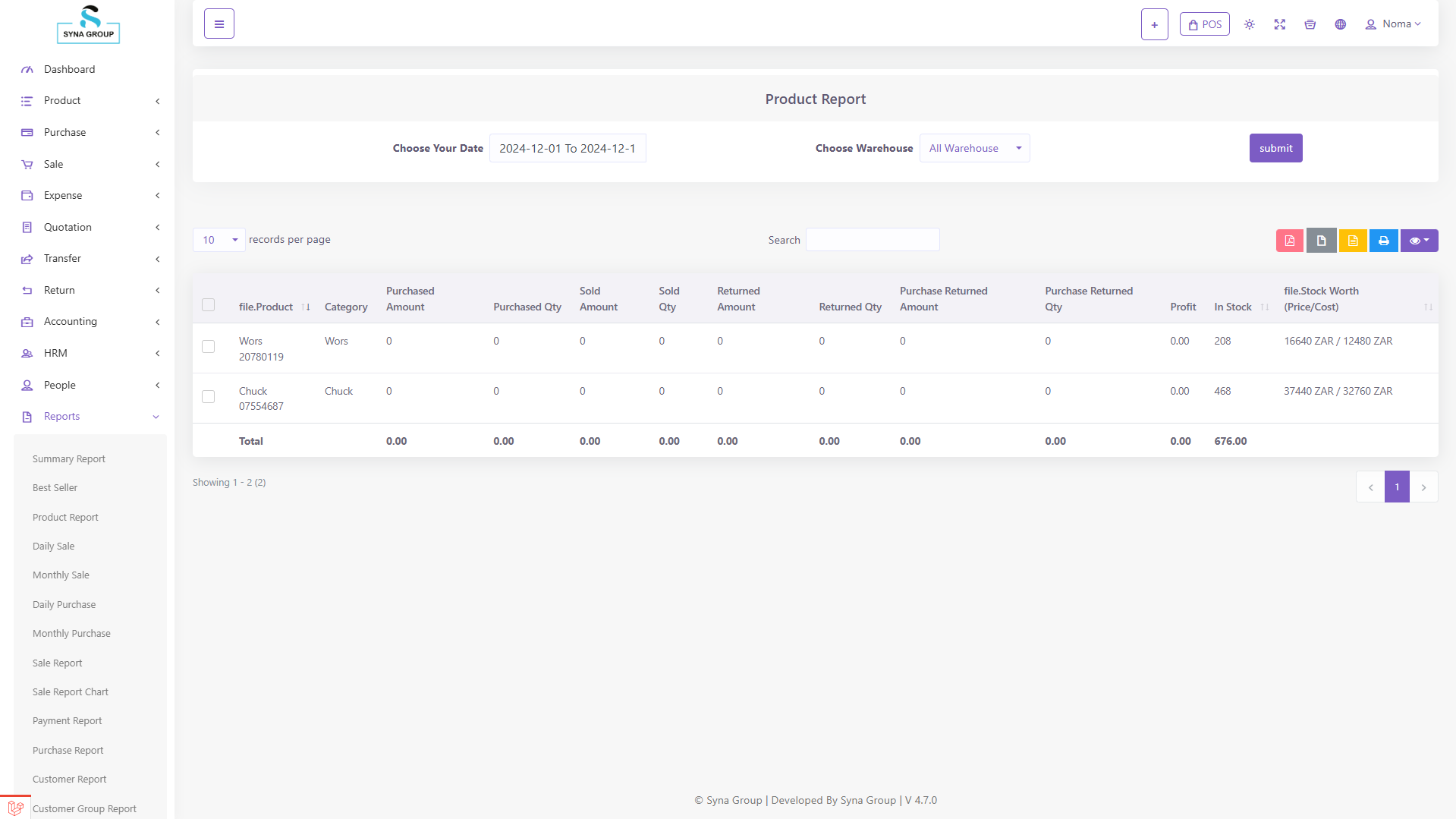This screenshot has height=819, width=1456.
Task: Open column visibility eye dropdown
Action: click(1418, 241)
